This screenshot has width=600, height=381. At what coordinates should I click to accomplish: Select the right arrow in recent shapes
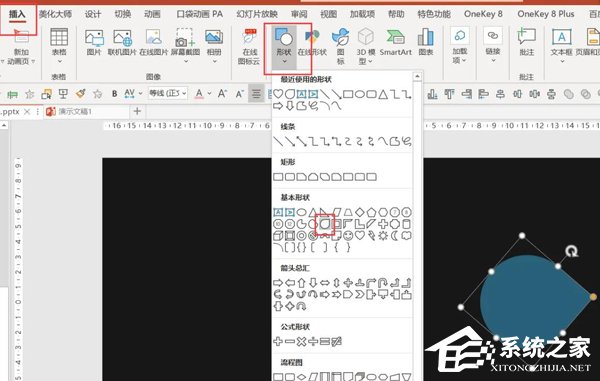click(278, 106)
